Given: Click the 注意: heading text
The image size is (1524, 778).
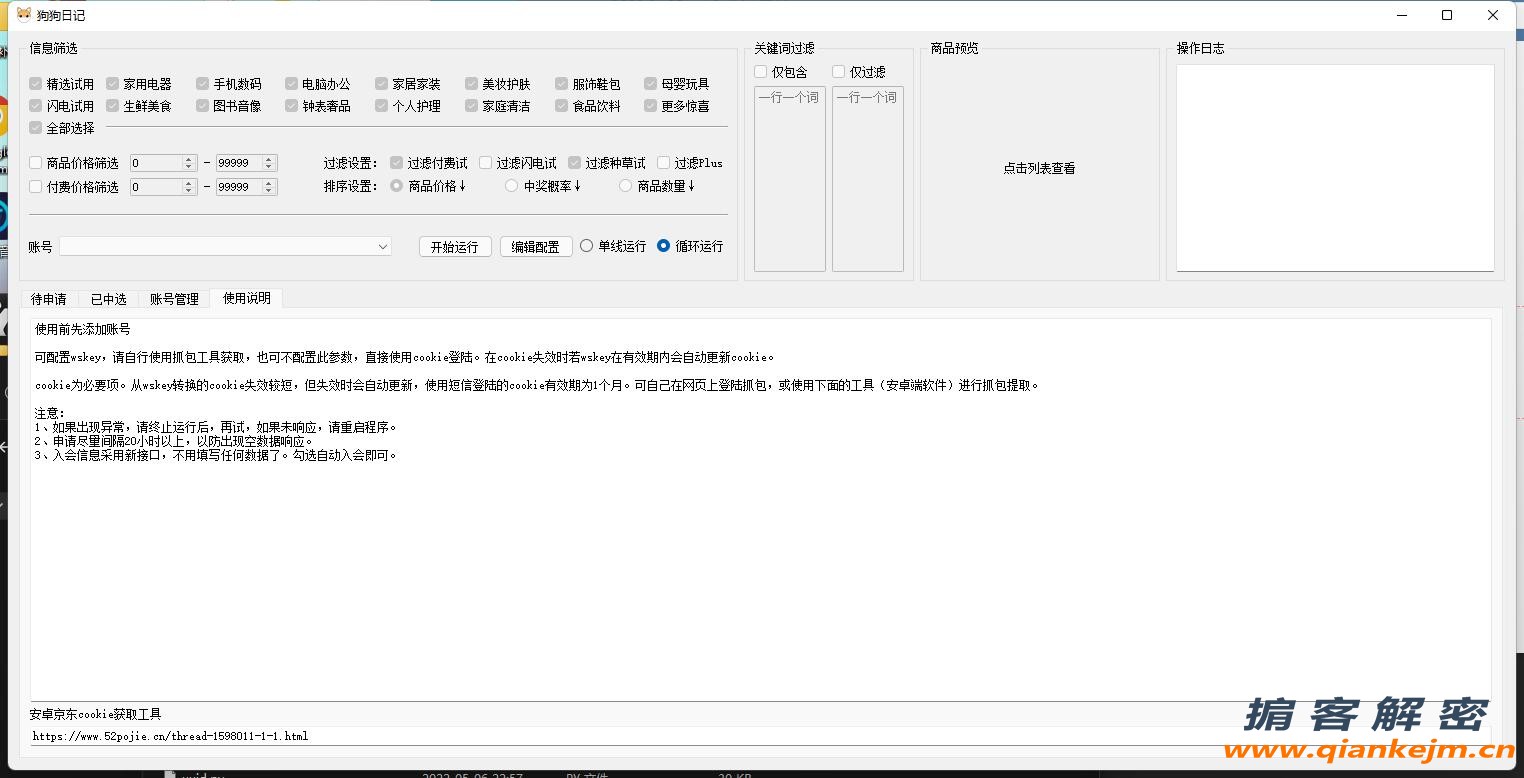Looking at the screenshot, I should pos(49,413).
